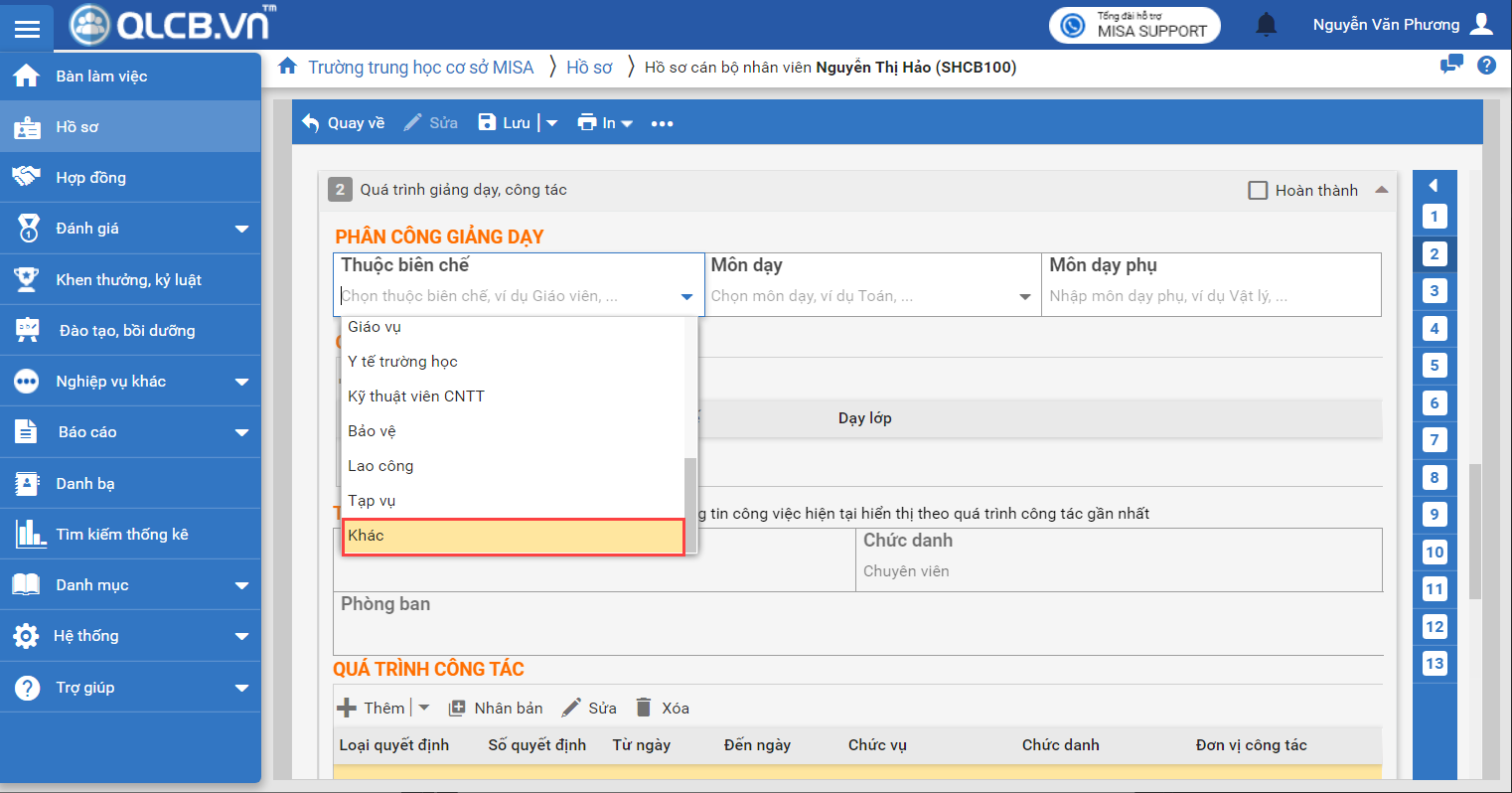Click the Quay về back button
Viewport: 1512px width, 793px height.
click(x=343, y=123)
